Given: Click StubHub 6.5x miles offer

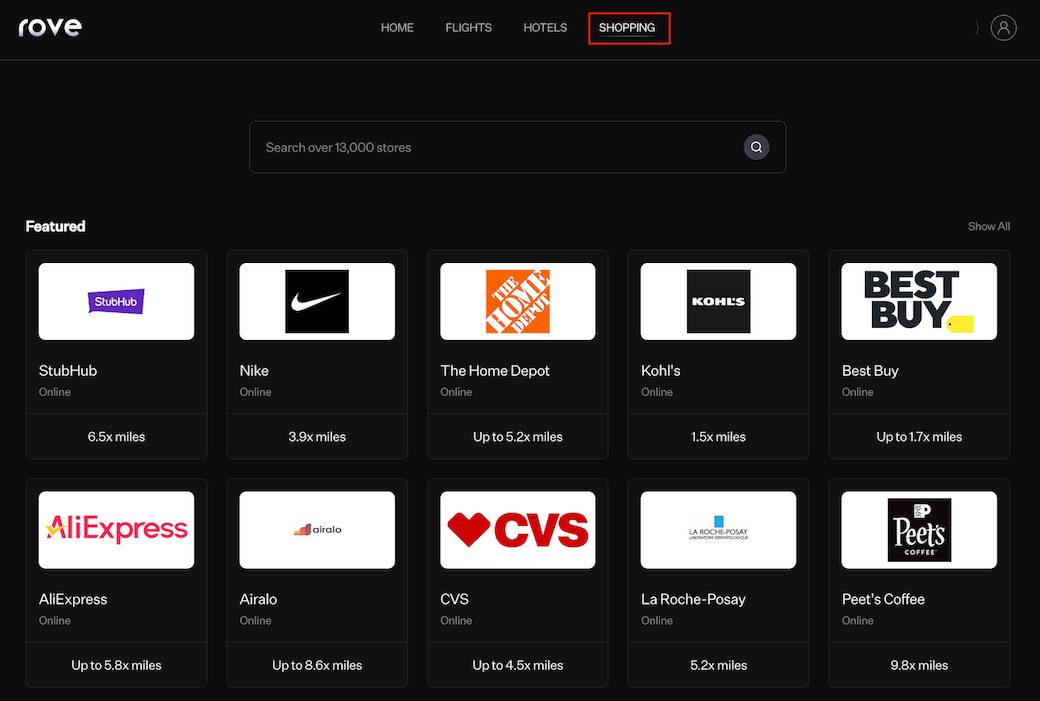Looking at the screenshot, I should point(116,437).
